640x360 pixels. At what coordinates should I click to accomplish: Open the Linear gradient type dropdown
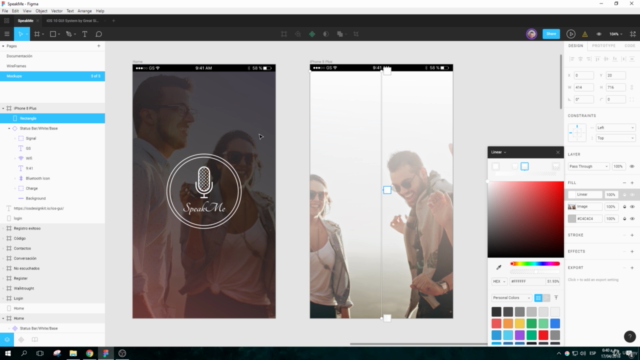coord(499,152)
